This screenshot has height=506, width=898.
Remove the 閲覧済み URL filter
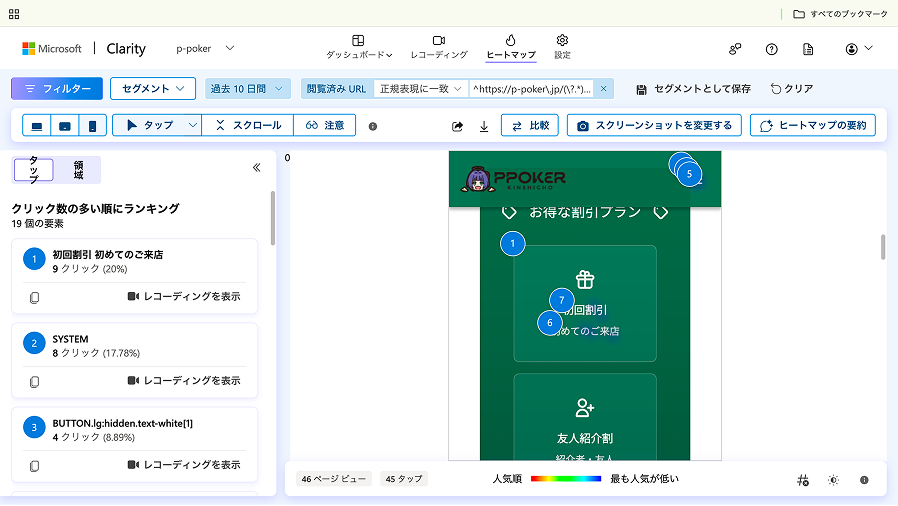coord(604,89)
